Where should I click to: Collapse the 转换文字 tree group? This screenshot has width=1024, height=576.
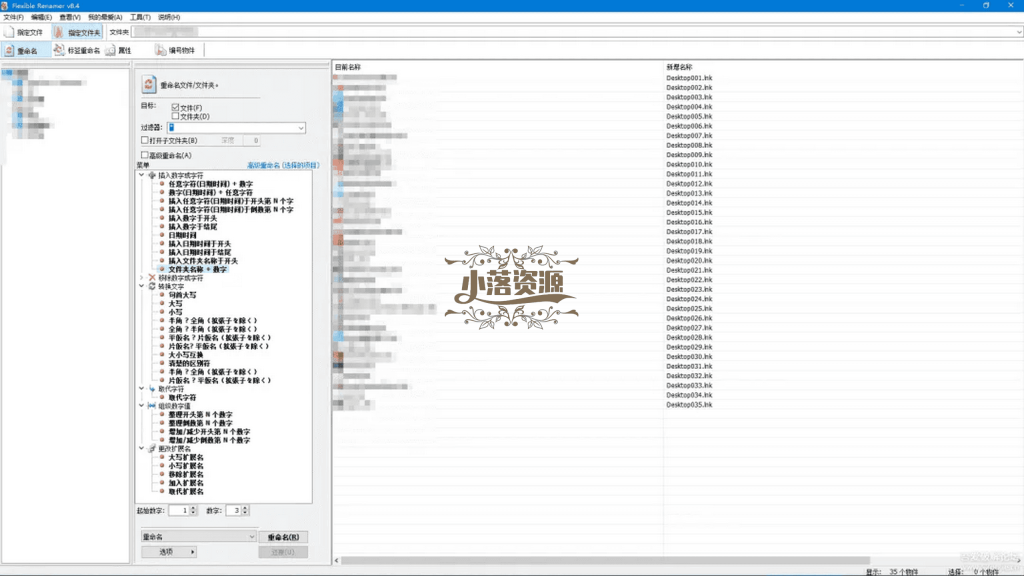pos(142,286)
